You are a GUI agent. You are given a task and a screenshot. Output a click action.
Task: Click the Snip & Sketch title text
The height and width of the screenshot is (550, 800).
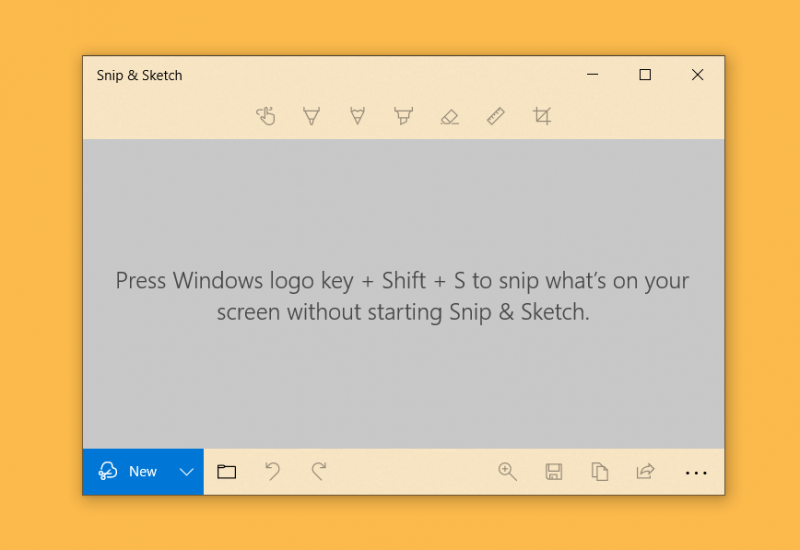point(139,76)
